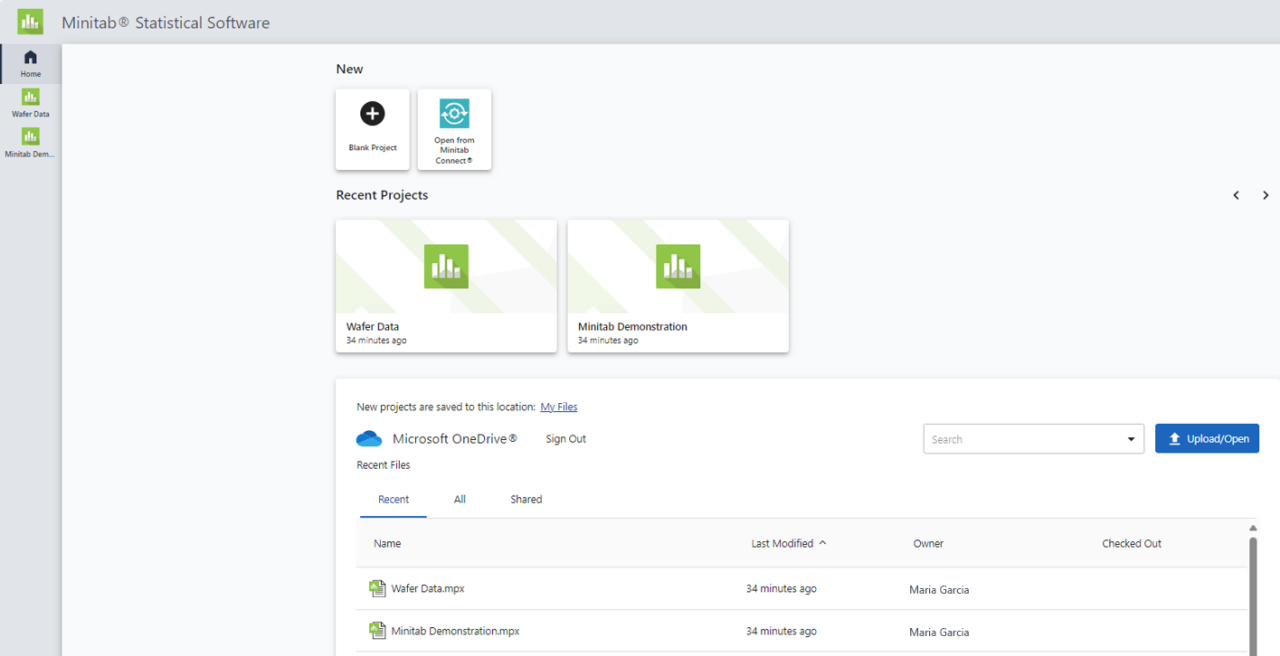Expand the Search dropdown arrow
1280x656 pixels.
click(1131, 439)
